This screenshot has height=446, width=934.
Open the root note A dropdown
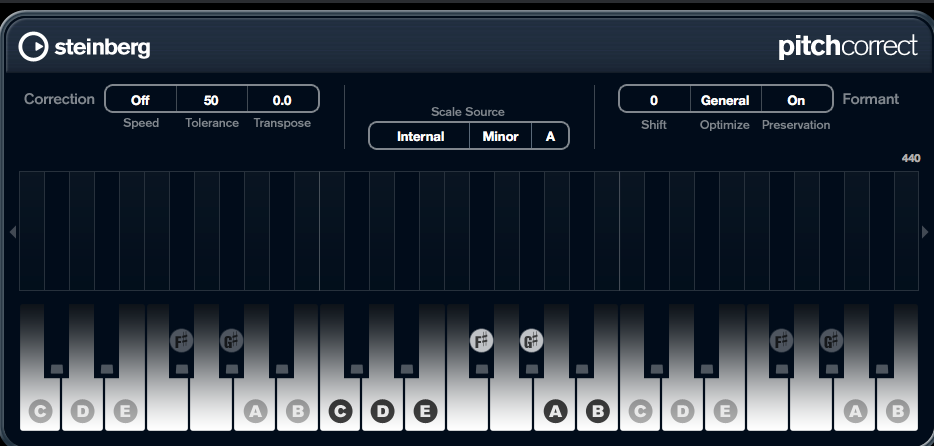coord(550,136)
